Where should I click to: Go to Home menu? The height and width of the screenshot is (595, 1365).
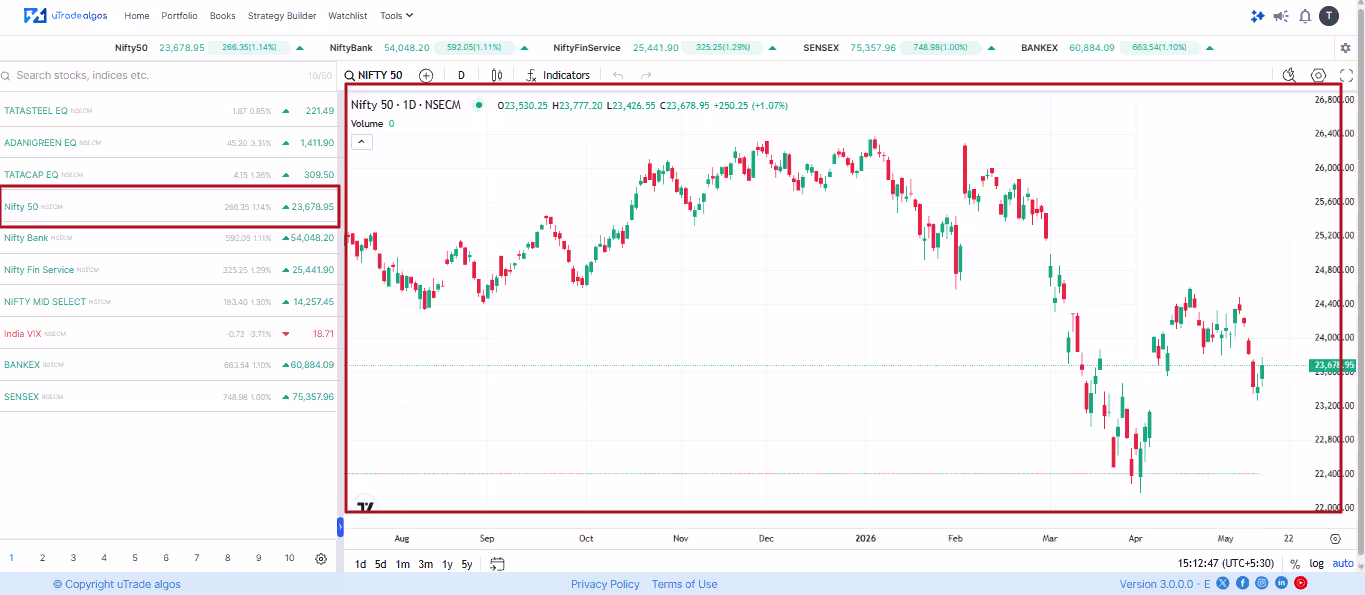point(137,16)
